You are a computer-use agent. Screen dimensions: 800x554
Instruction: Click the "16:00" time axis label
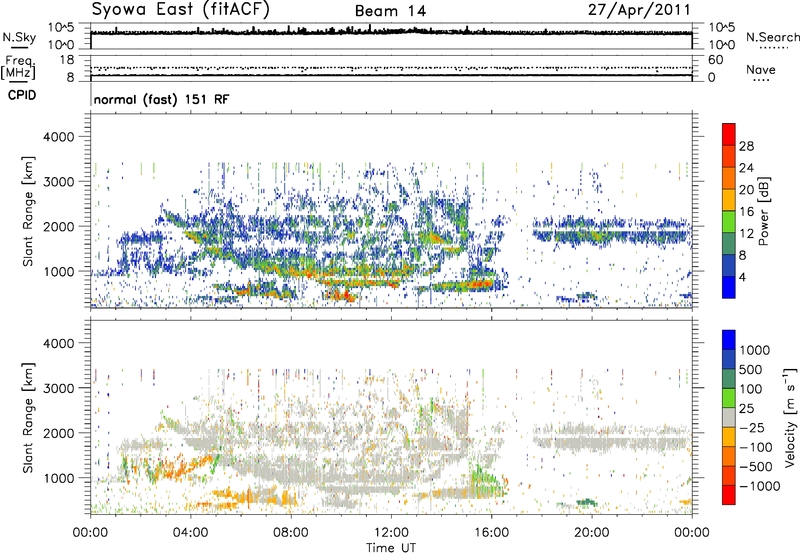click(491, 533)
